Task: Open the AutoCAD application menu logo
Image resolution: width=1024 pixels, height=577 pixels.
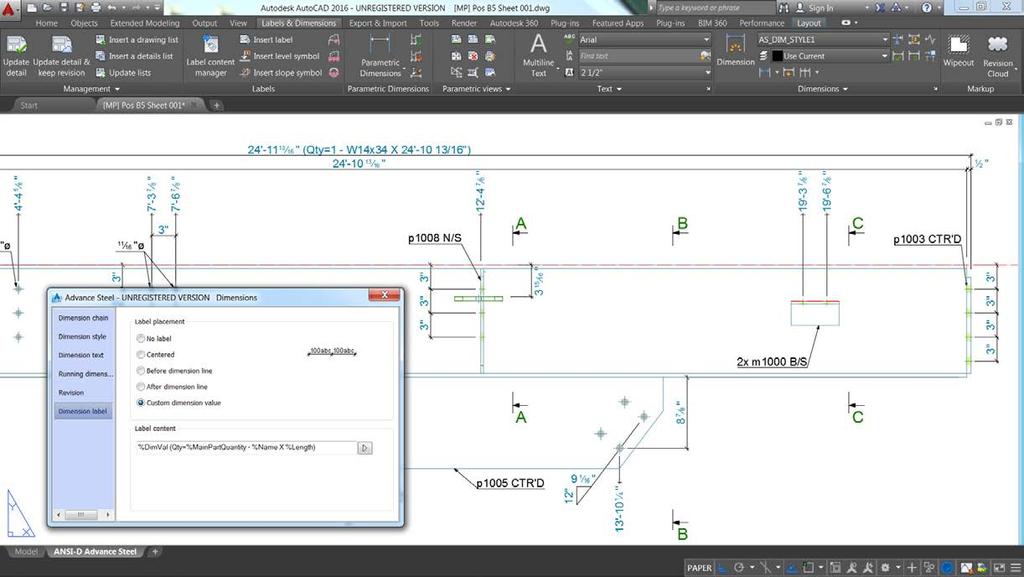Action: (x=8, y=9)
